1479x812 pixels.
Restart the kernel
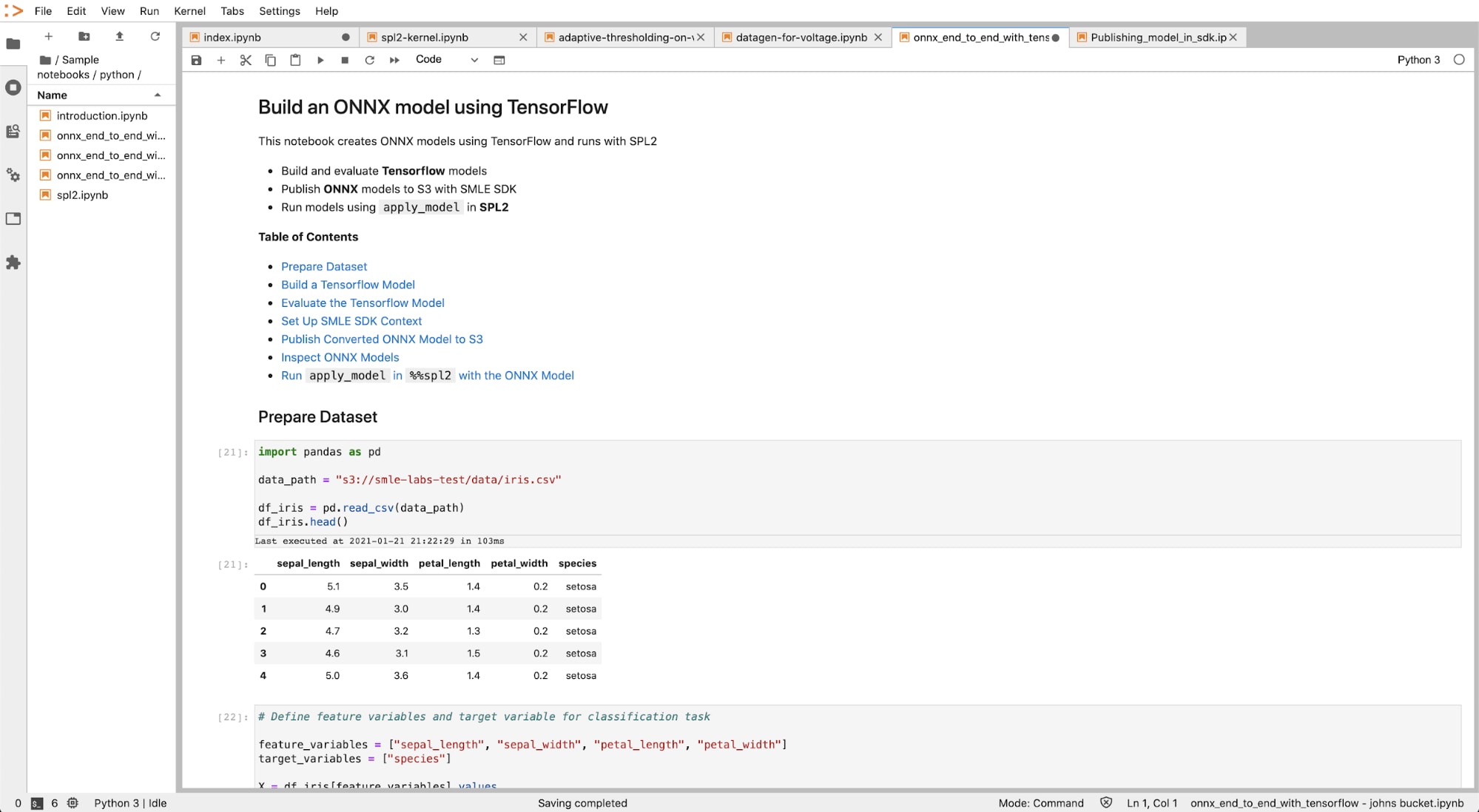coord(370,60)
